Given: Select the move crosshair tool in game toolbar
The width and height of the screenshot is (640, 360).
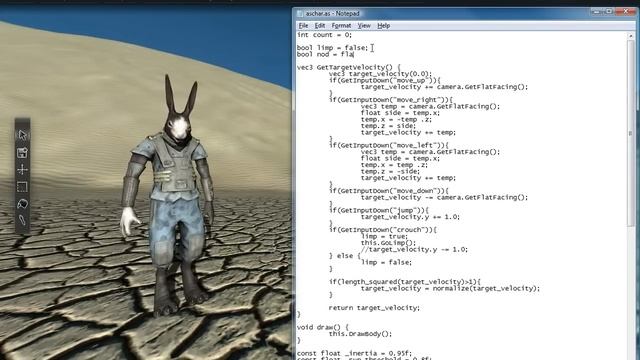Looking at the screenshot, I should tap(22, 169).
